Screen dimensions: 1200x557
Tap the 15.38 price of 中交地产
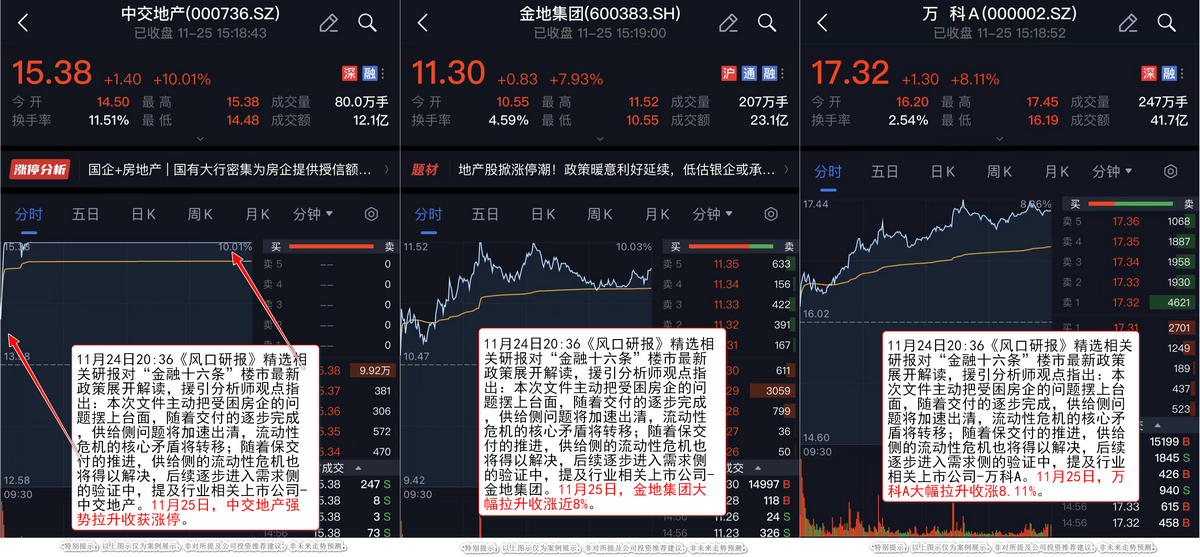tap(51, 72)
